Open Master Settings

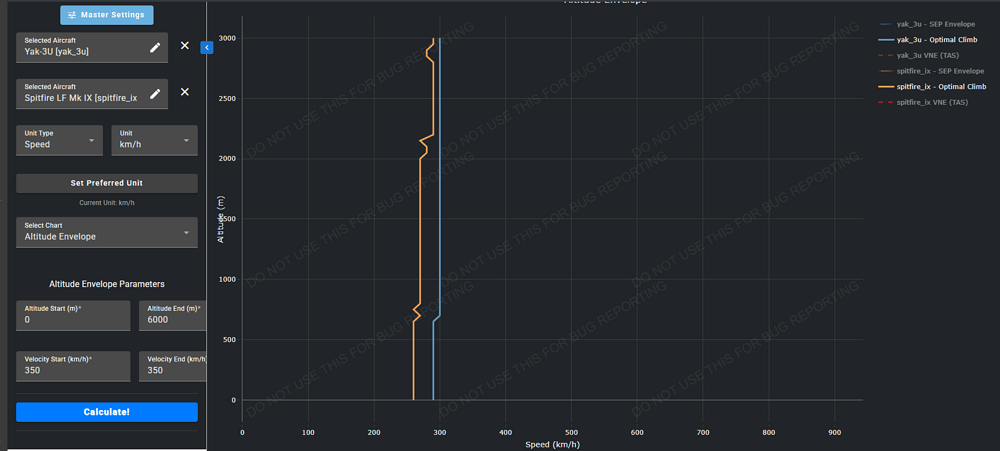tap(107, 15)
